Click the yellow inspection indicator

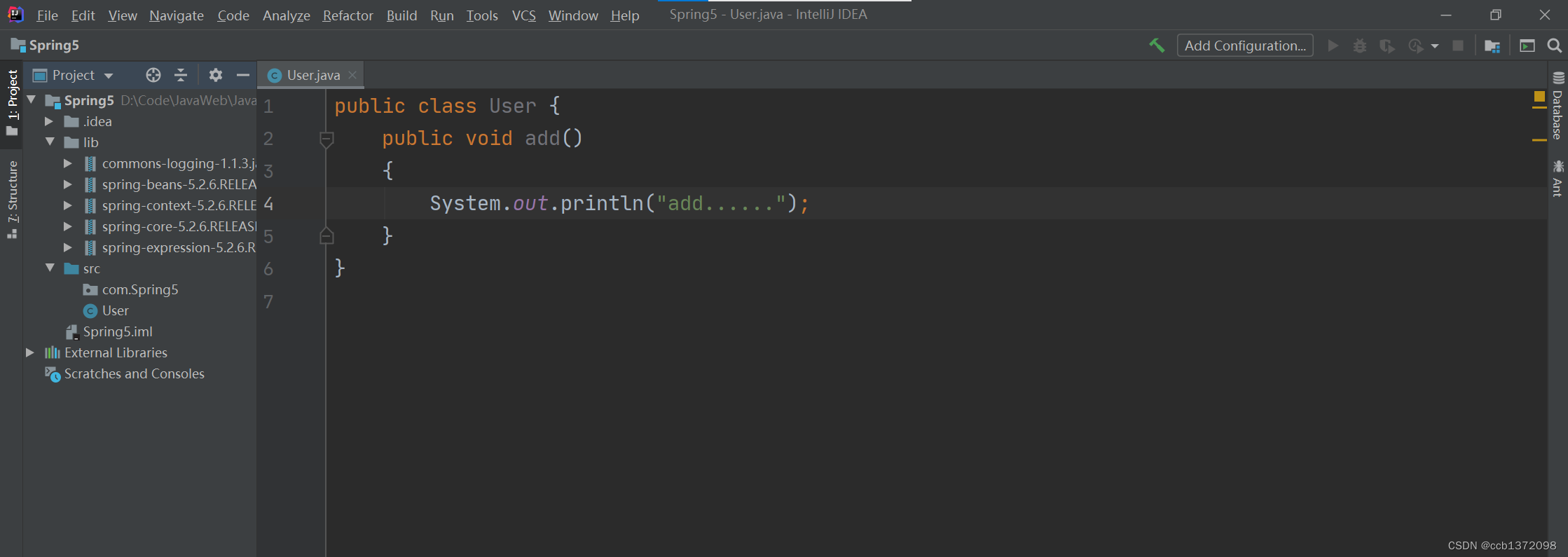point(1539,96)
